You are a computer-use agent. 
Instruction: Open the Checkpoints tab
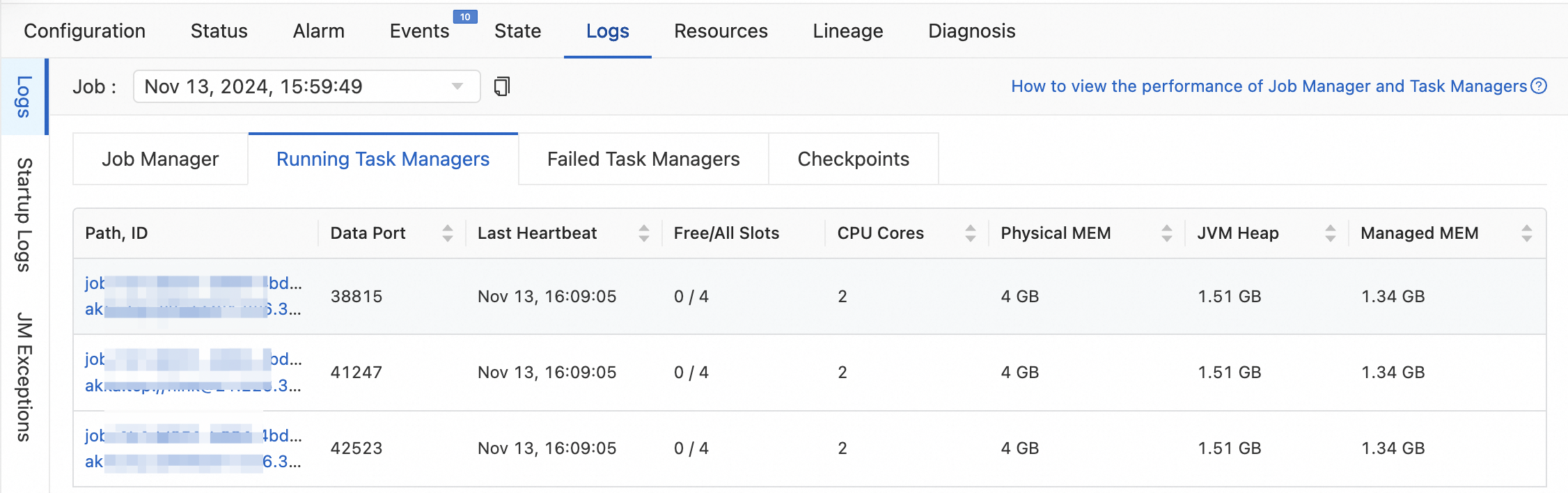[x=853, y=159]
